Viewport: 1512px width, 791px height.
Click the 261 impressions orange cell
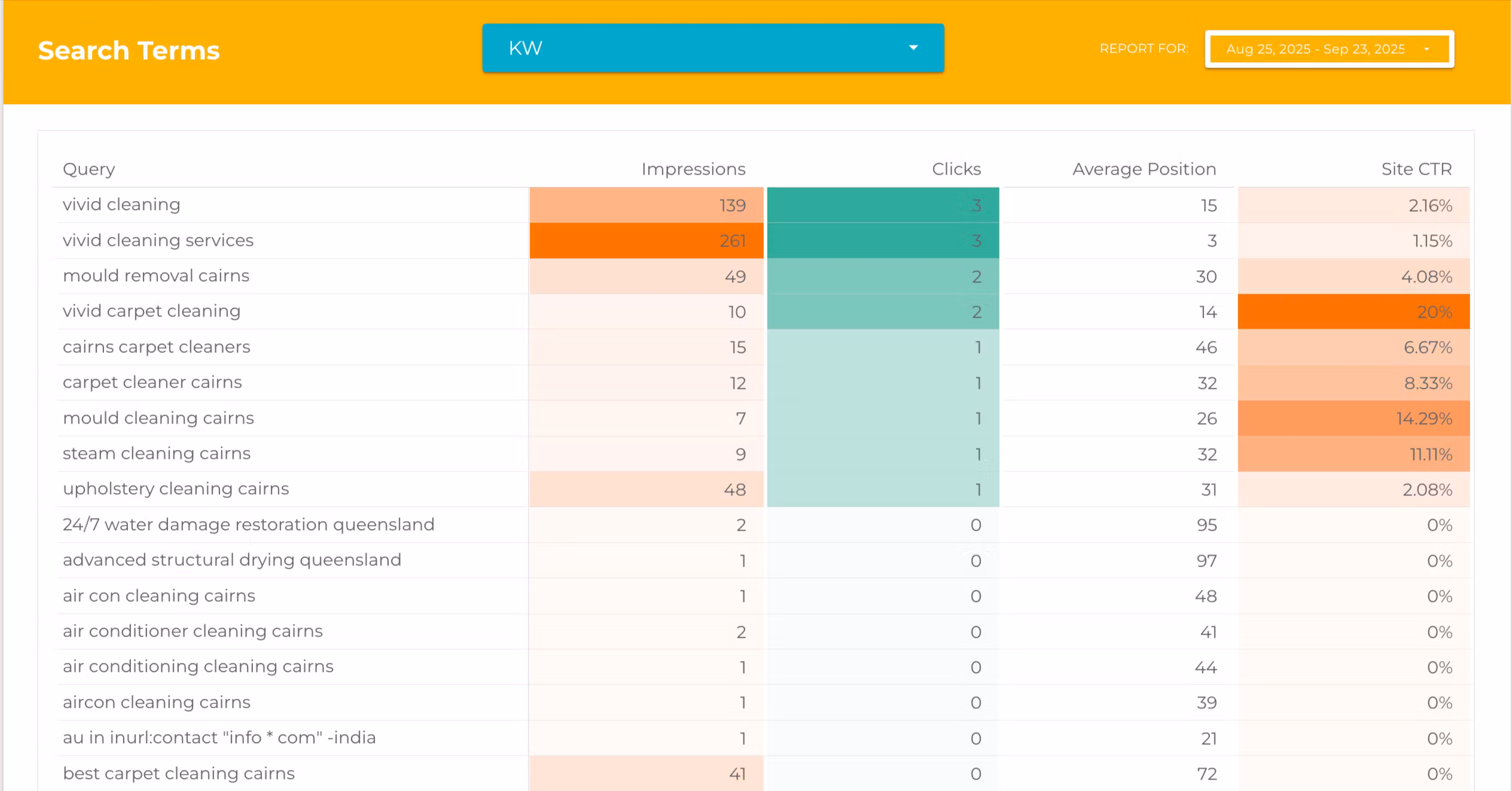click(646, 241)
